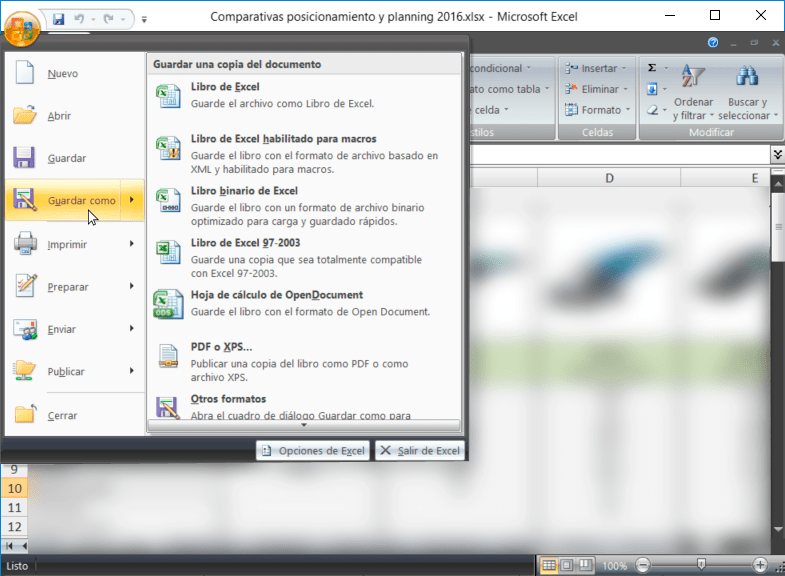Screen dimensions: 785x576
Task: Close the workbook window using ribbon X
Action: pos(775,43)
